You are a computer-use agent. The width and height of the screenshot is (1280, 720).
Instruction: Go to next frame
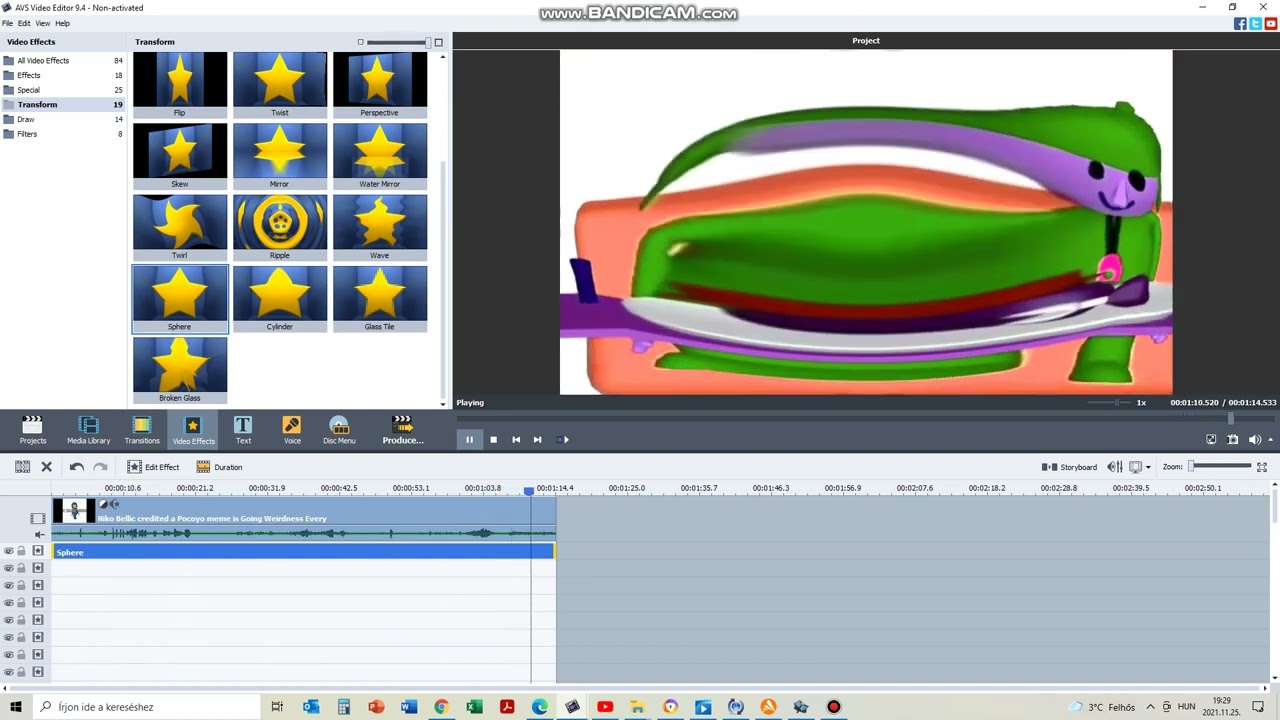tap(538, 439)
